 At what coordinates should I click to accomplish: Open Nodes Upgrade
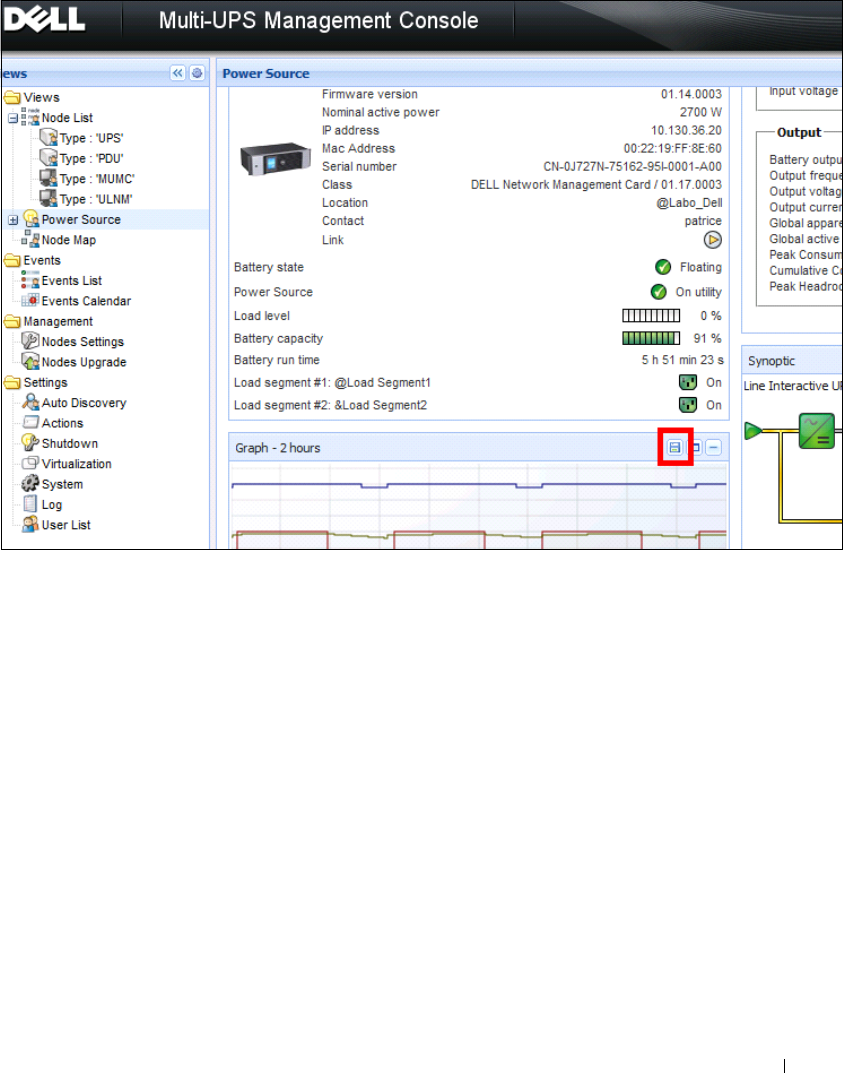pos(83,363)
